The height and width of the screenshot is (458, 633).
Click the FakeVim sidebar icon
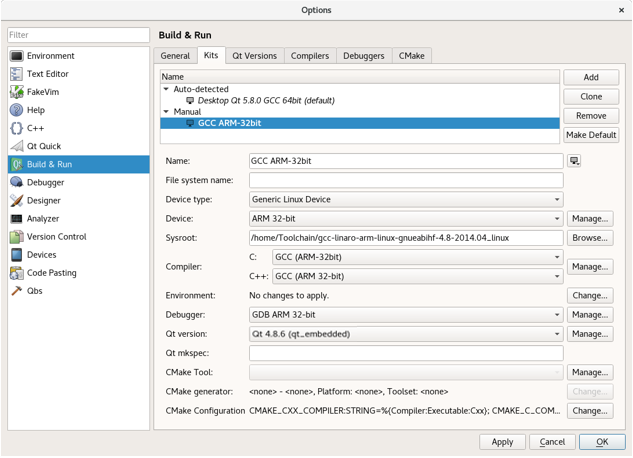click(17, 92)
